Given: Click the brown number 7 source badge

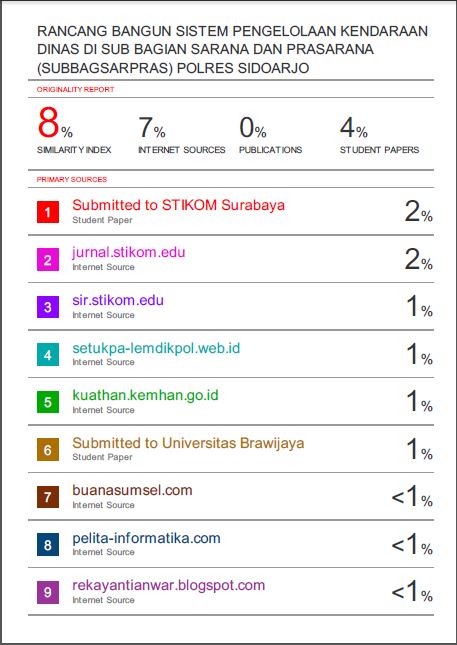Looking at the screenshot, I should pyautogui.click(x=48, y=497).
